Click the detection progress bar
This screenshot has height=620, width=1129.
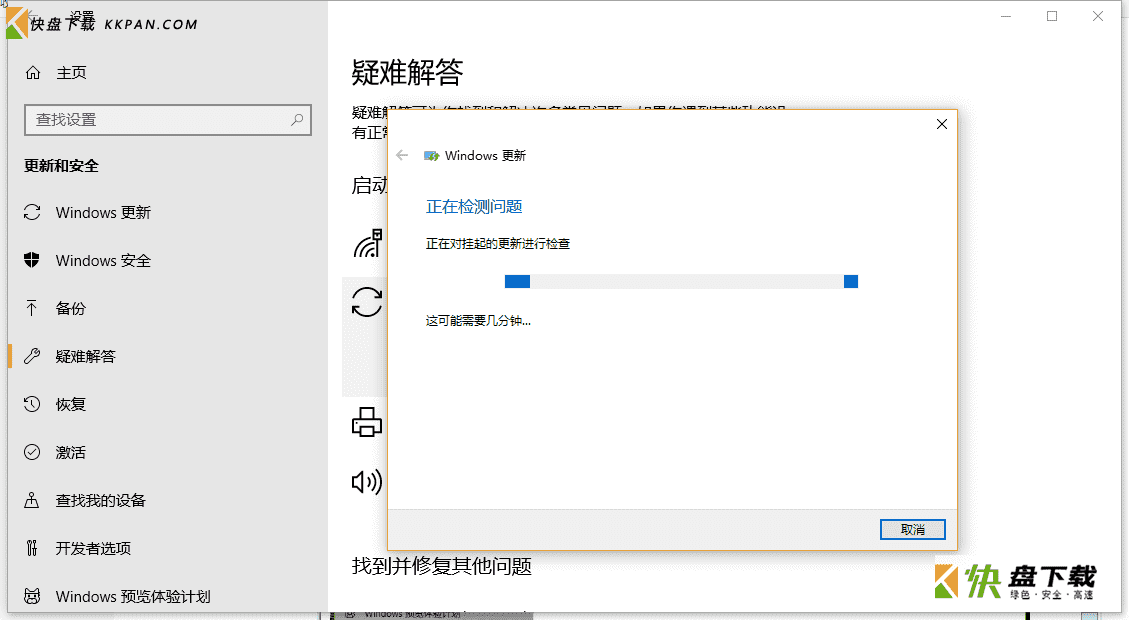point(681,282)
